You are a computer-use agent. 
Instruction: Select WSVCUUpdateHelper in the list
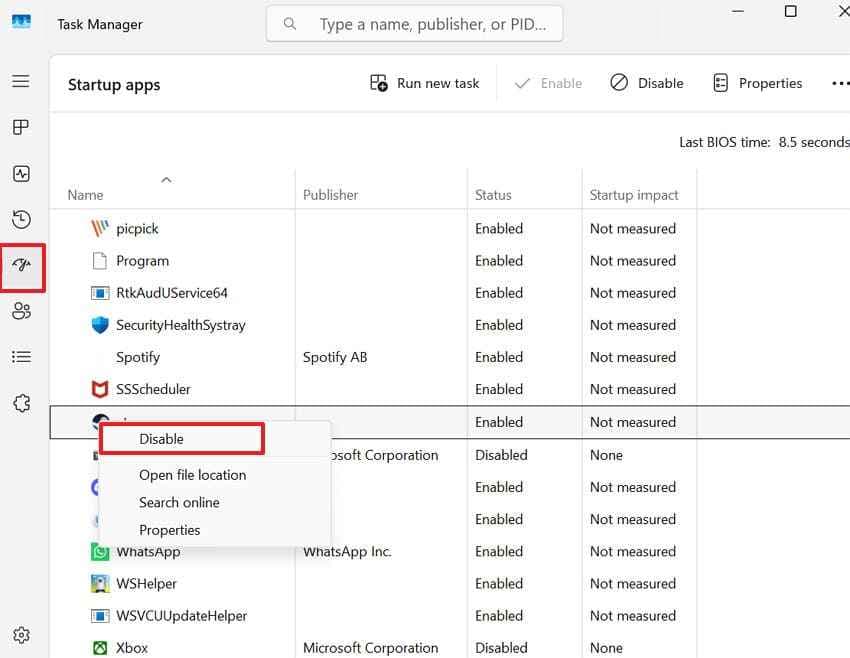tap(182, 616)
